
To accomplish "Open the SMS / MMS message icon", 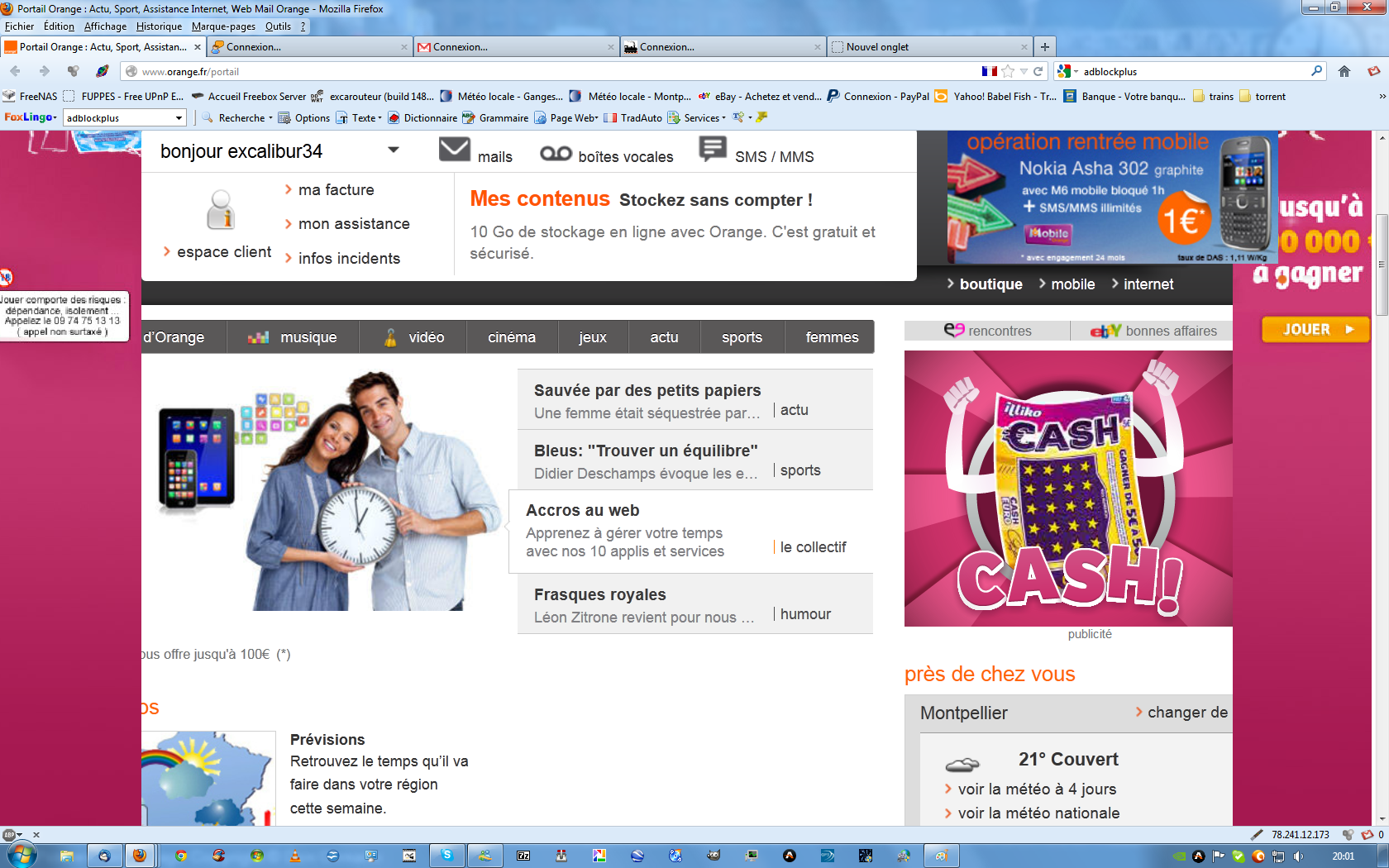I will tap(712, 149).
